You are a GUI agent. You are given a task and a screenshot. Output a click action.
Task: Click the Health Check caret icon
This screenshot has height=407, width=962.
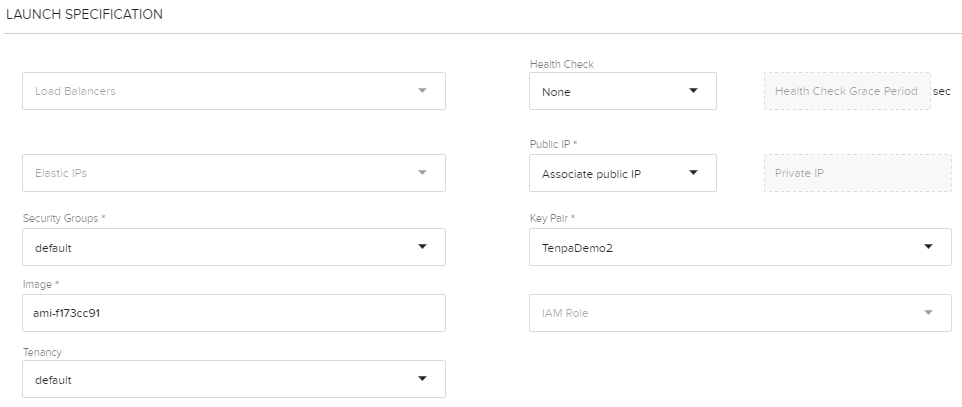click(x=693, y=91)
